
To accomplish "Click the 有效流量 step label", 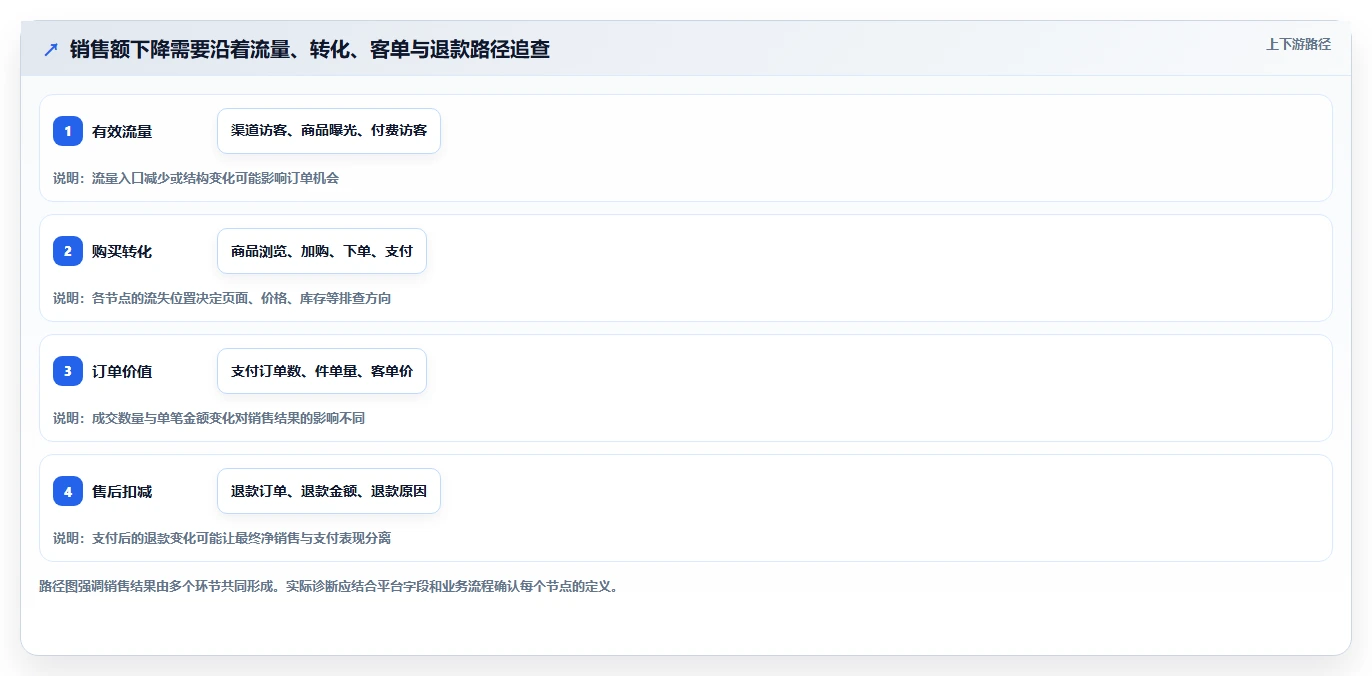I will (x=122, y=131).
